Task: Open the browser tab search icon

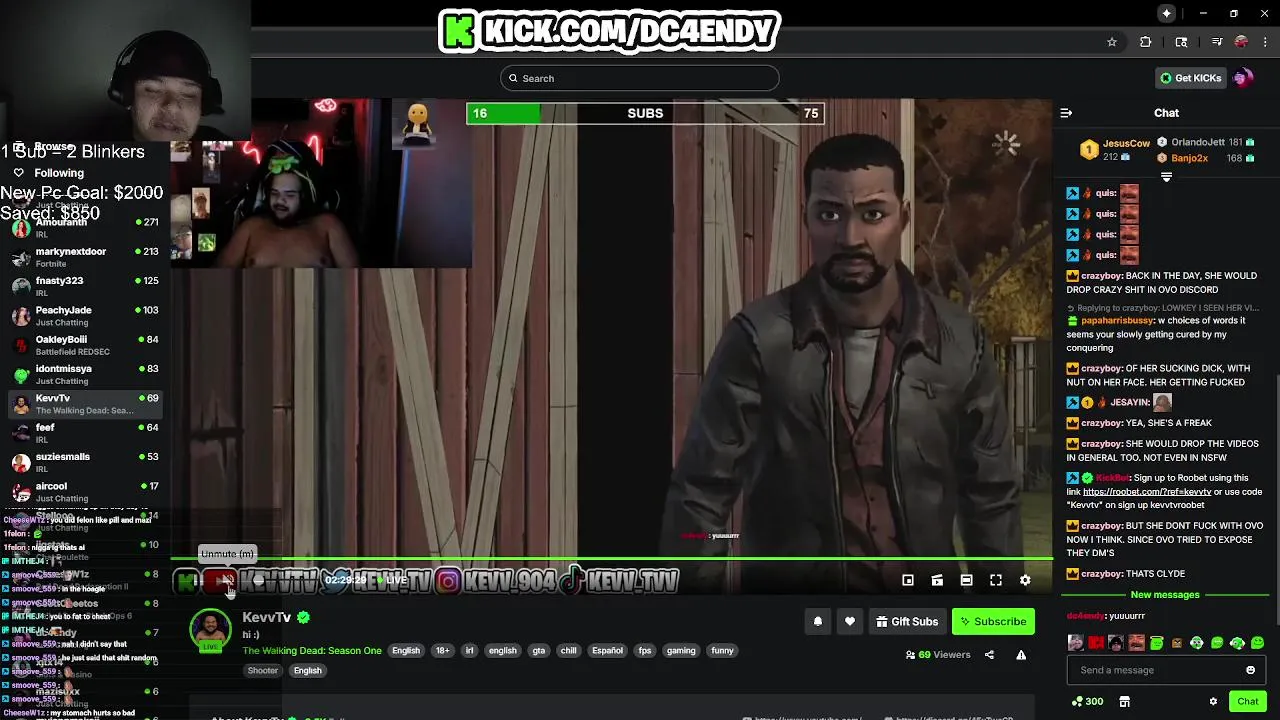Action: [x=1181, y=42]
